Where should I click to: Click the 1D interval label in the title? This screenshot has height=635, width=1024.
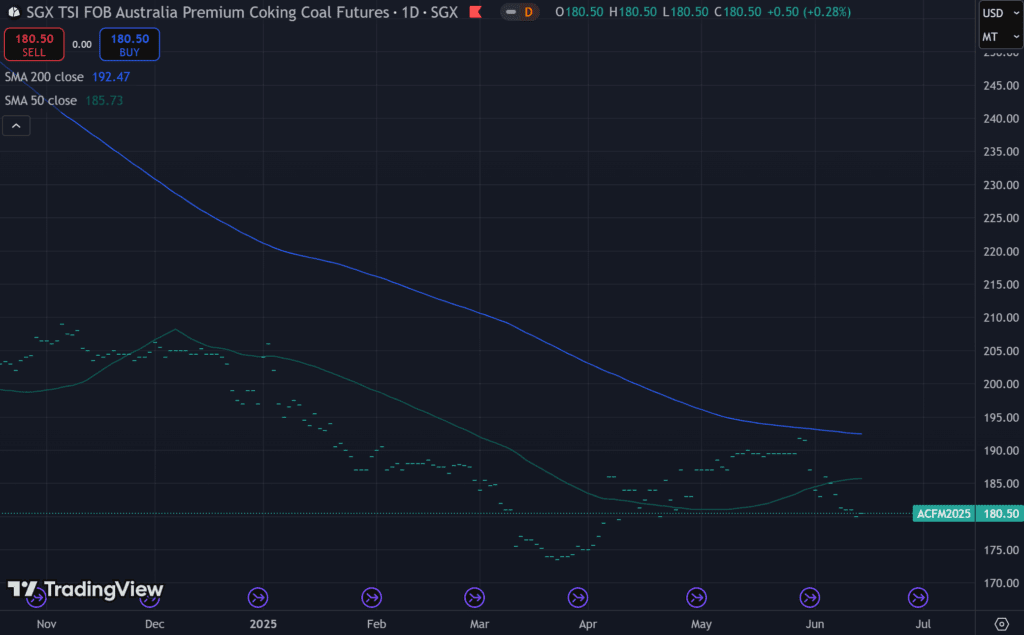pos(410,12)
